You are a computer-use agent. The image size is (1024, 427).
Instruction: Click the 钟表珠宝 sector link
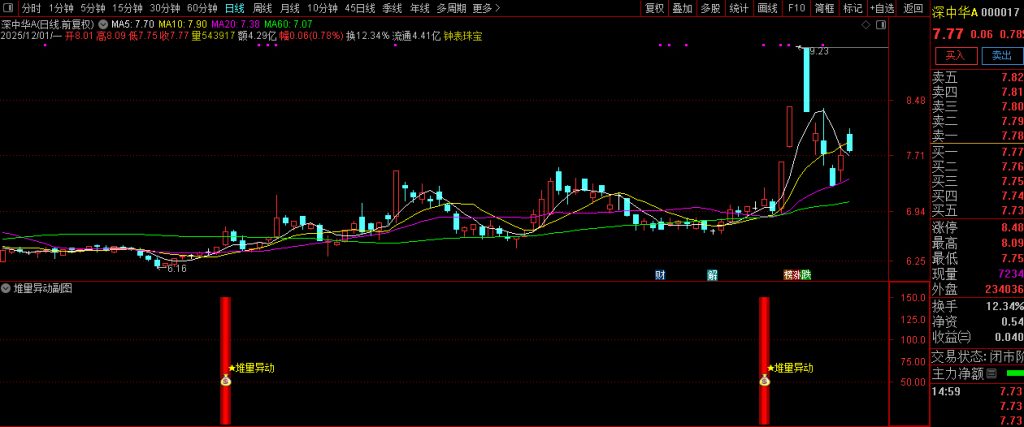tap(463, 37)
